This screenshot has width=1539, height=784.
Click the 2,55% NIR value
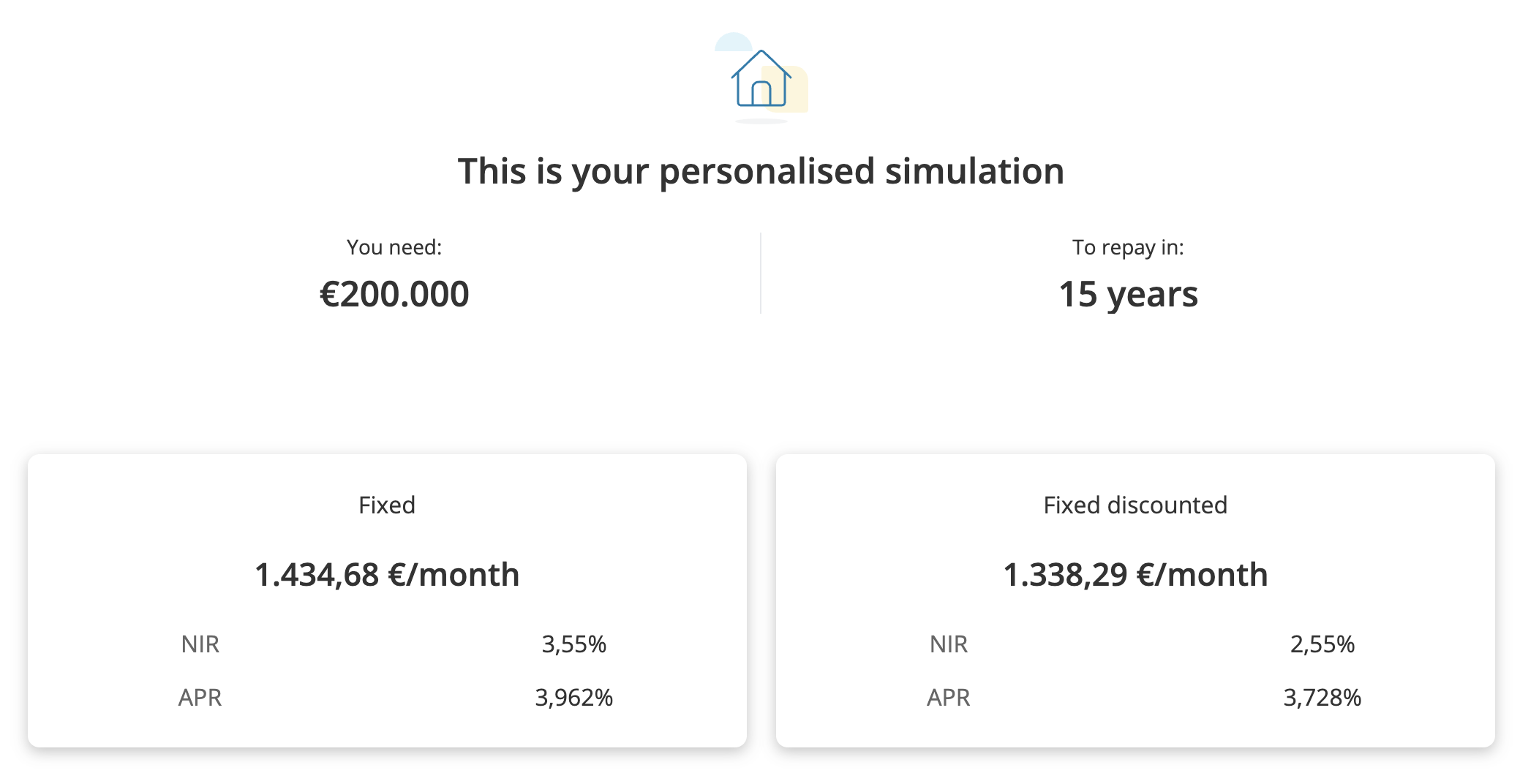click(1322, 644)
